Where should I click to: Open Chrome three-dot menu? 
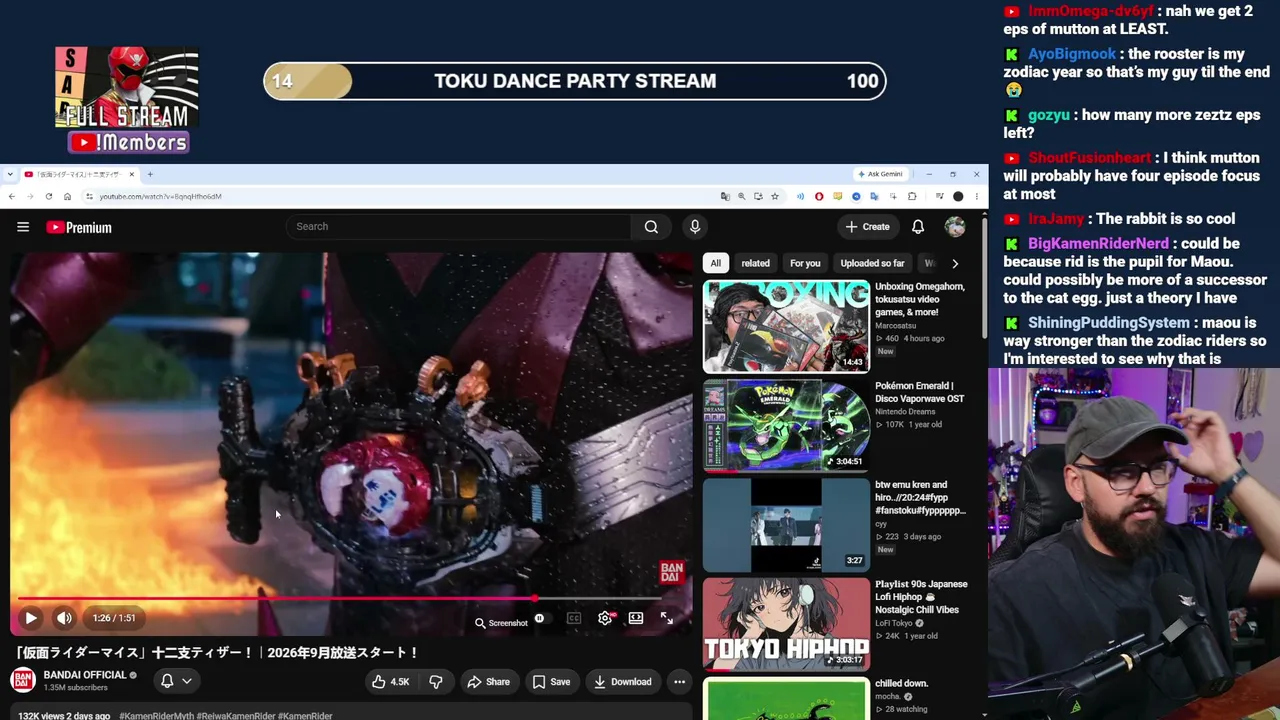point(977,196)
